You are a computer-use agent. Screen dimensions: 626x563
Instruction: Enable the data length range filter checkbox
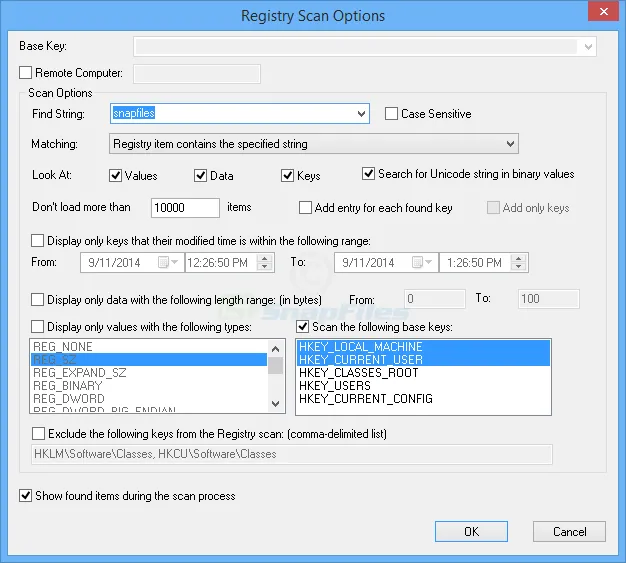coord(38,299)
